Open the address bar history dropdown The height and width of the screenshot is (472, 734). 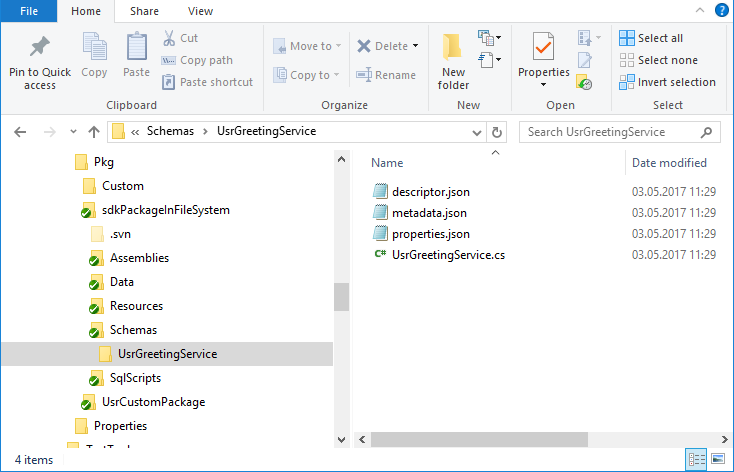coord(475,131)
